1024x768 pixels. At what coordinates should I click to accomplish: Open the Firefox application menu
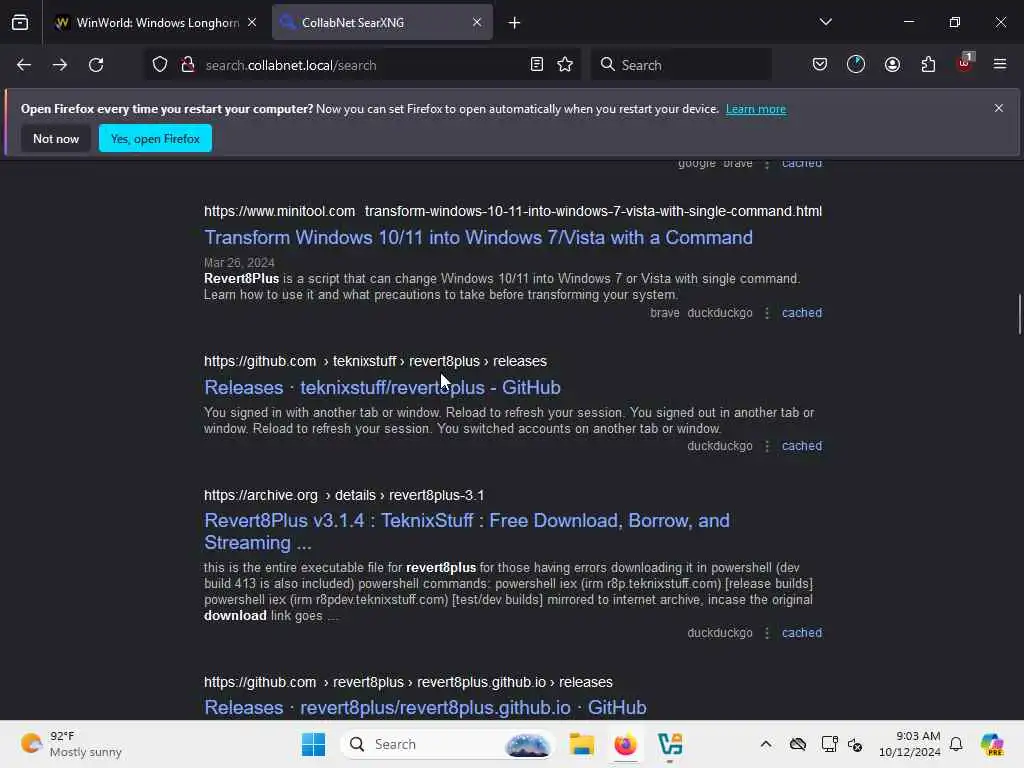coord(1000,64)
